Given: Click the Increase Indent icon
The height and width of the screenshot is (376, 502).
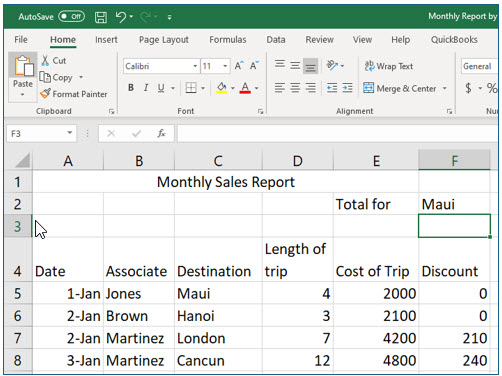Looking at the screenshot, I should pos(347,88).
